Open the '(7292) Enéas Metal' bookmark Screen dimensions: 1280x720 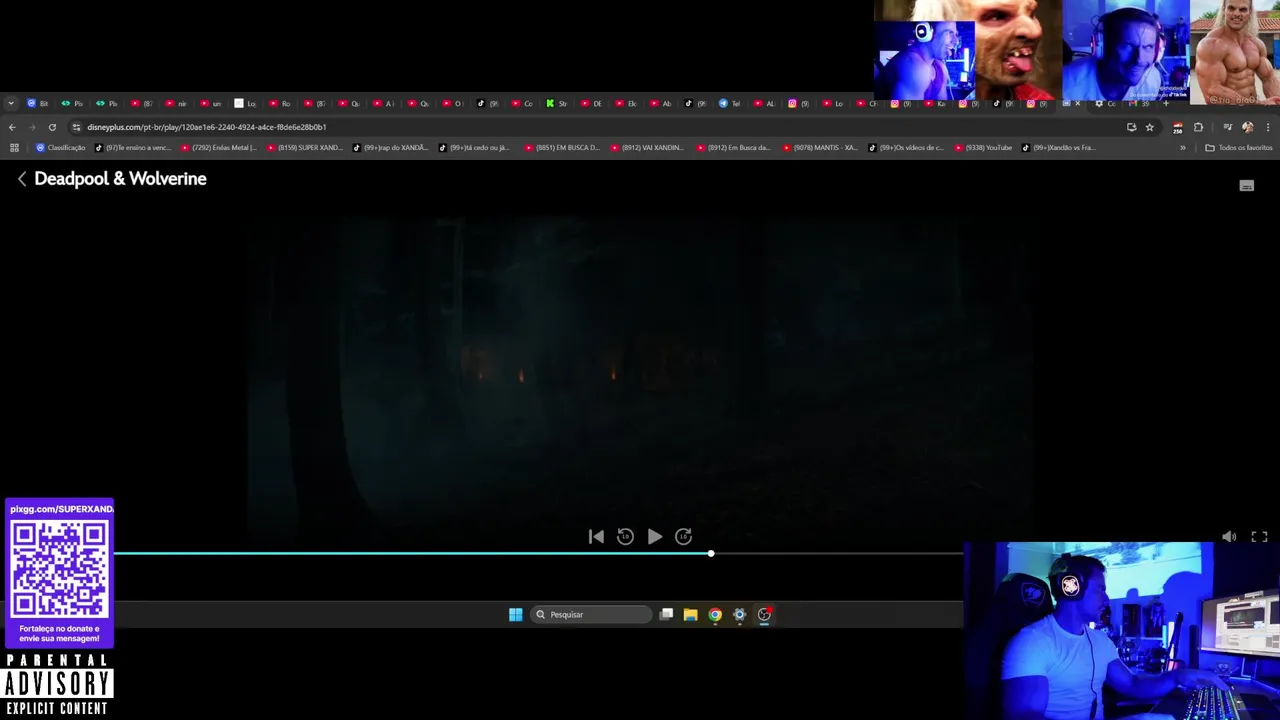219,148
